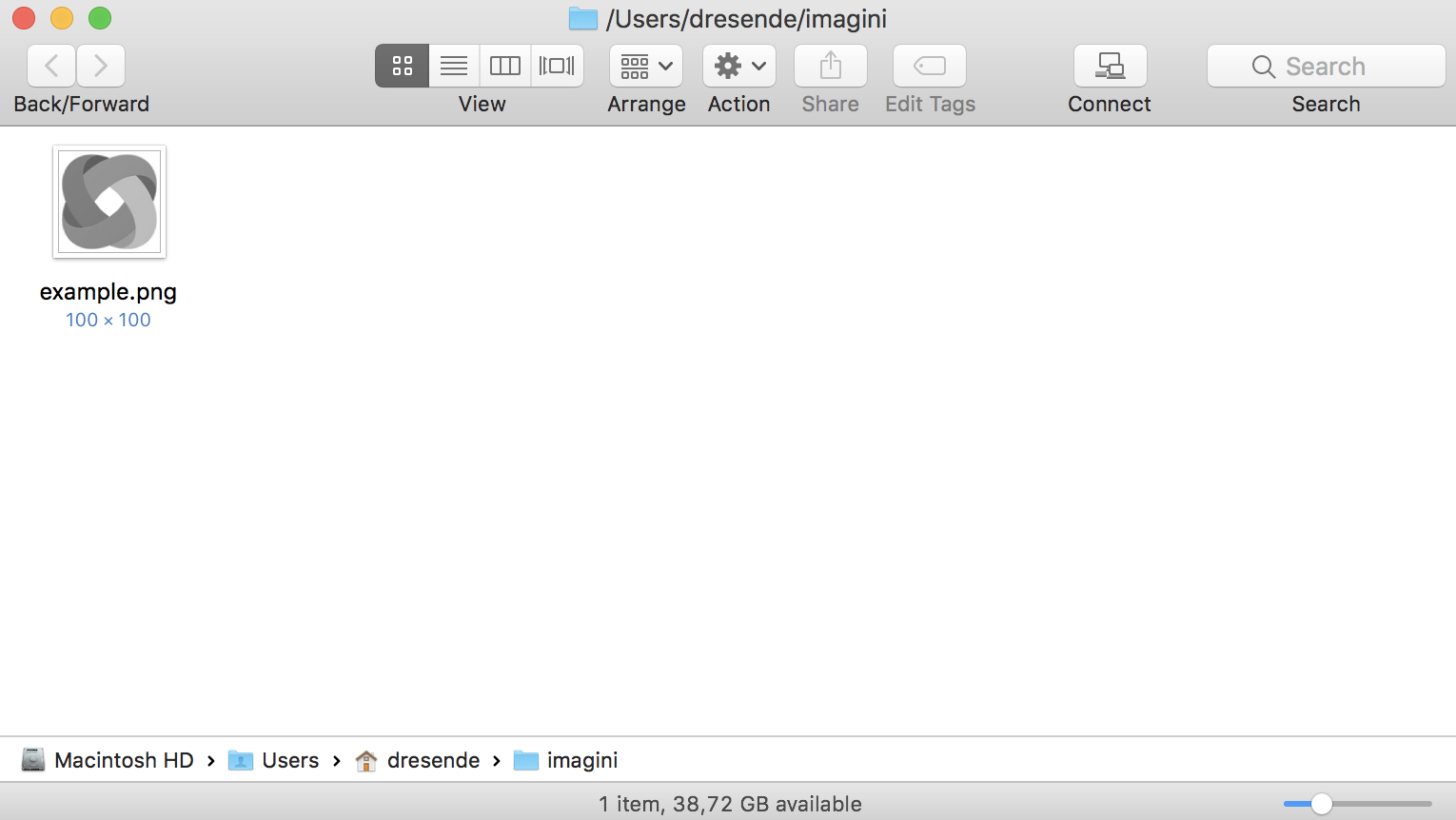Open the Action gear menu
This screenshot has height=820, width=1456.
point(739,66)
